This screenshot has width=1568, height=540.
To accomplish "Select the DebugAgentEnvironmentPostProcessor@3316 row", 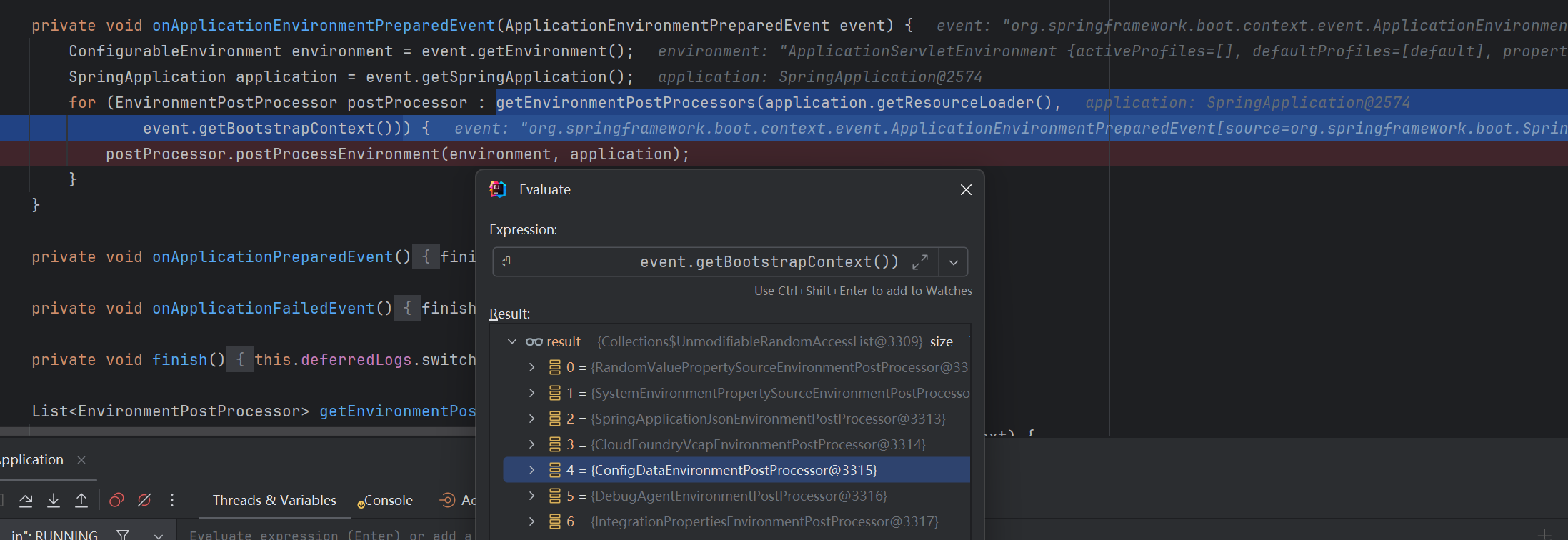I will point(736,496).
